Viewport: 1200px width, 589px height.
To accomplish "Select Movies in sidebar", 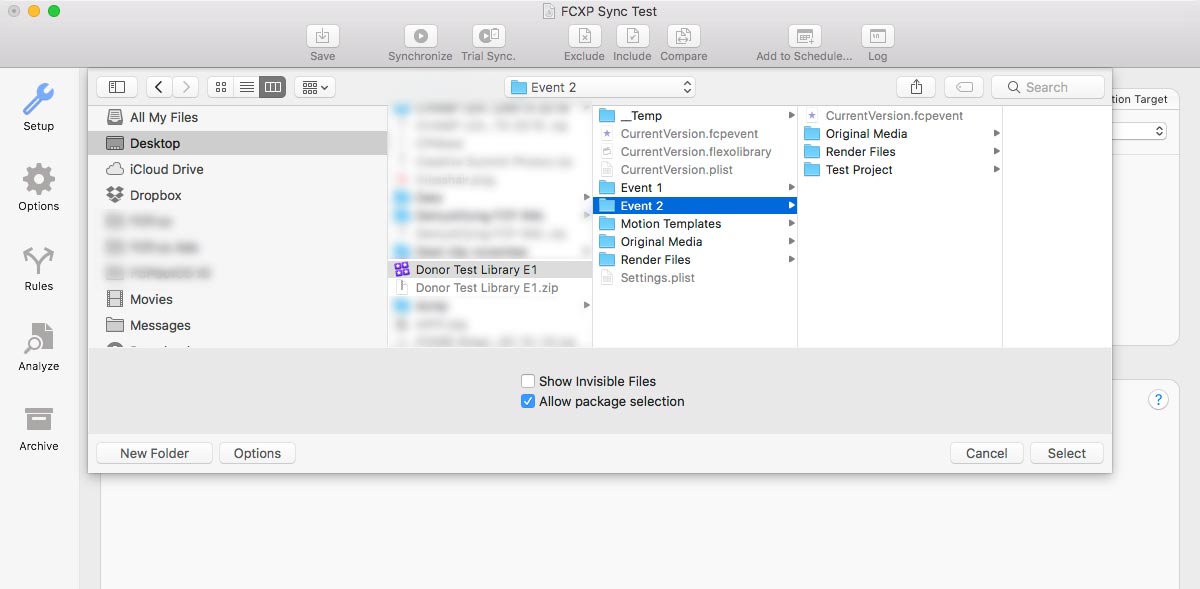I will pos(237,299).
